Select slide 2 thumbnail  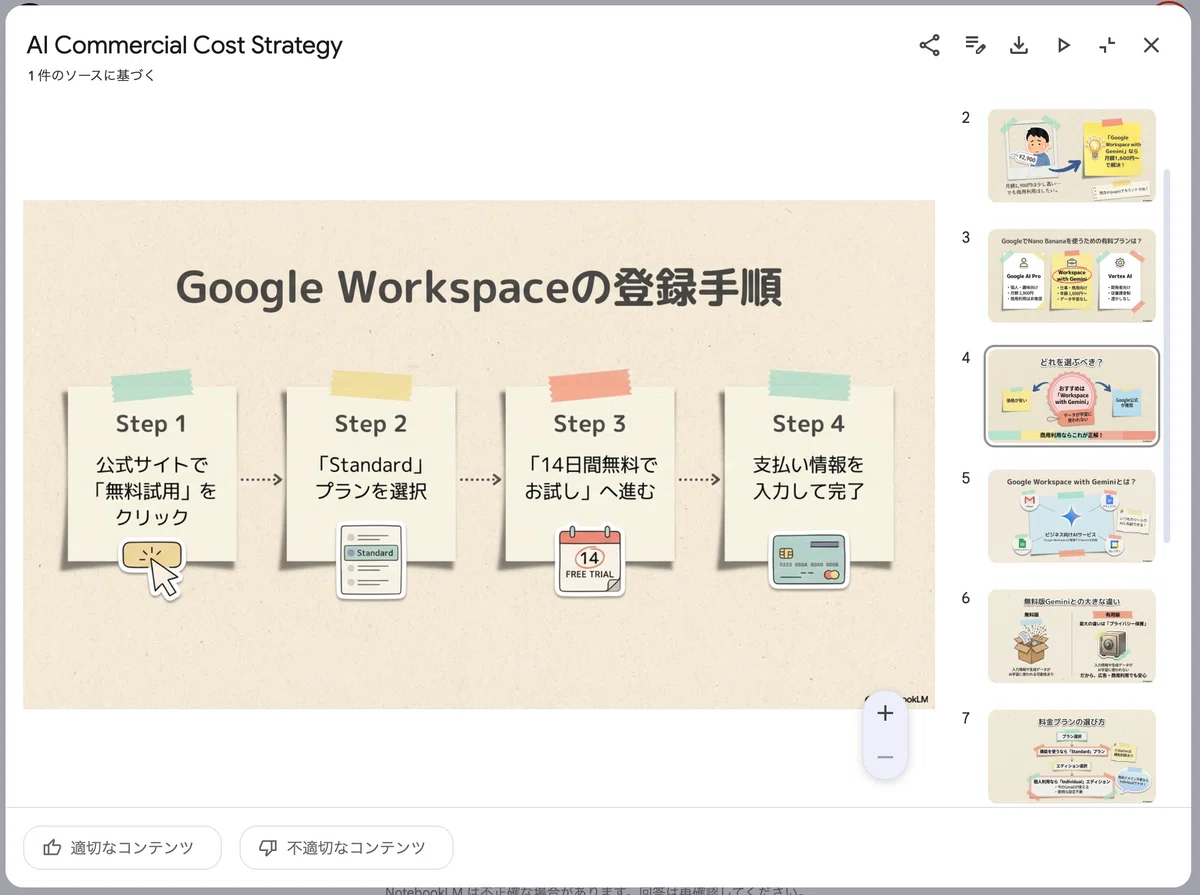pos(1072,156)
